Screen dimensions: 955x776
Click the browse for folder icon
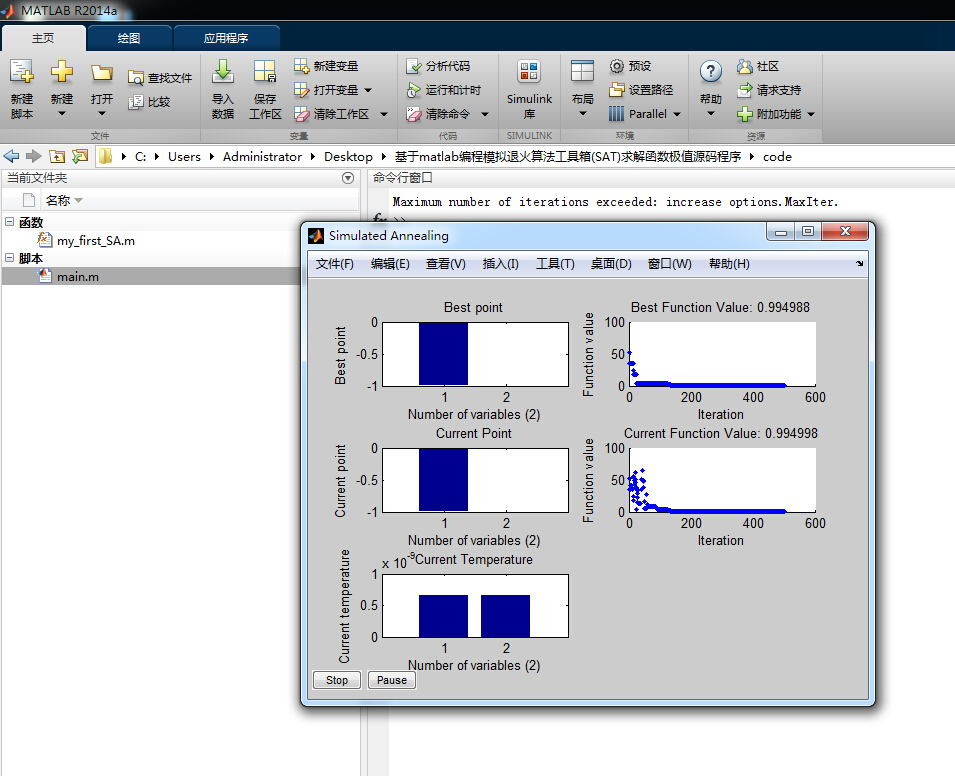tap(80, 157)
